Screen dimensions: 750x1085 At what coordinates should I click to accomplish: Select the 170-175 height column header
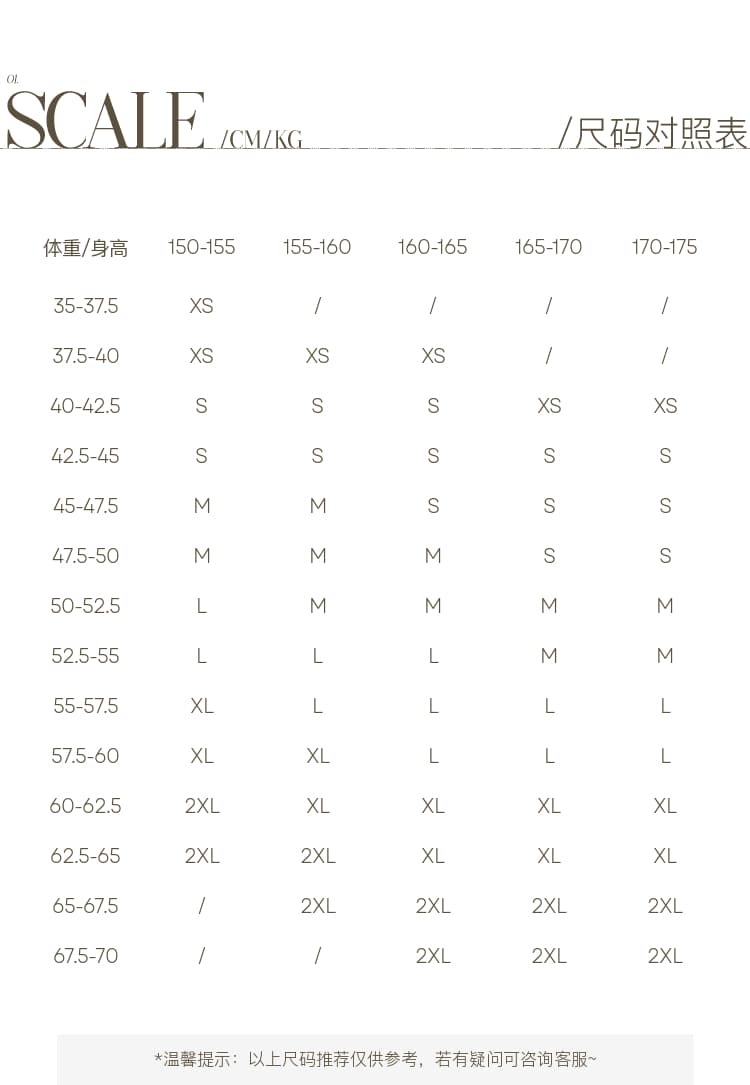coord(664,247)
